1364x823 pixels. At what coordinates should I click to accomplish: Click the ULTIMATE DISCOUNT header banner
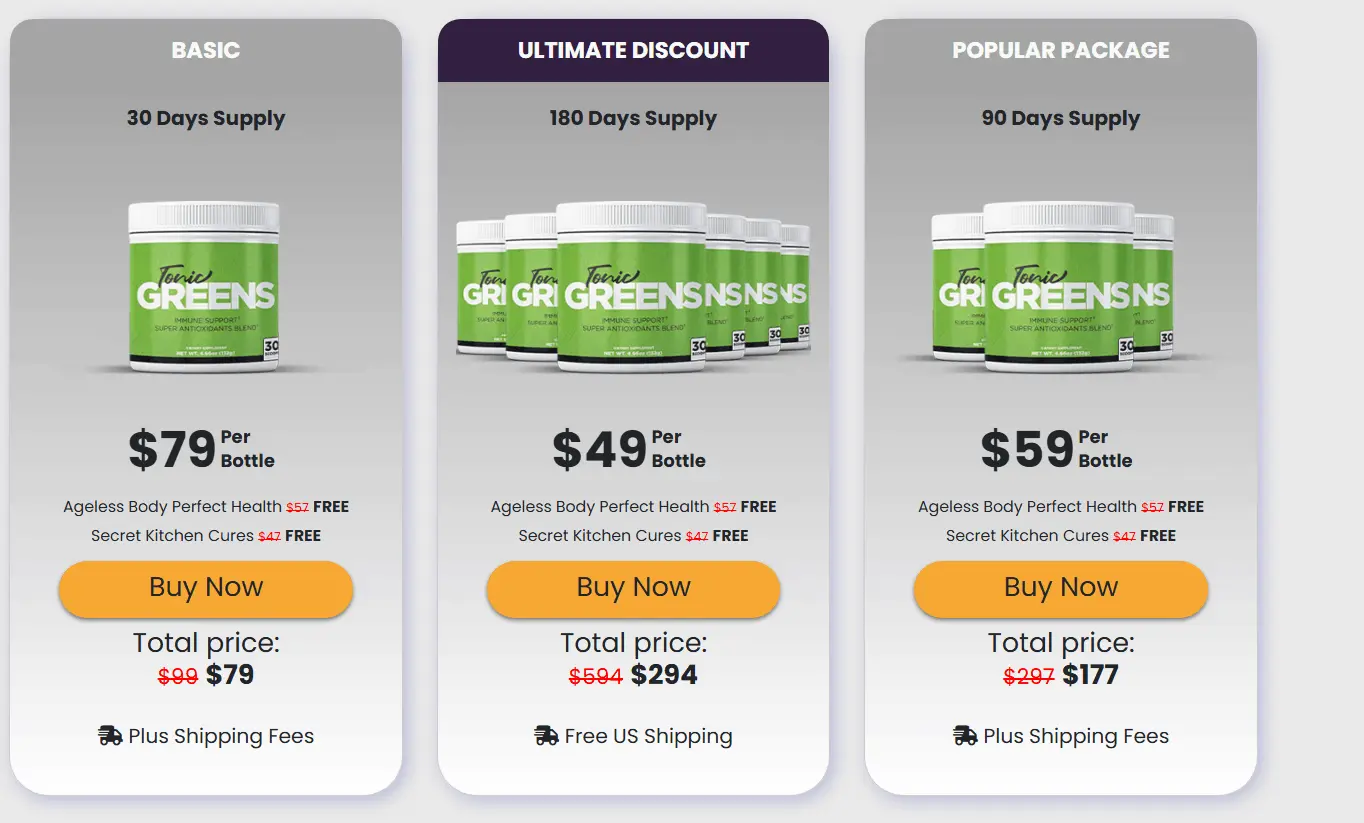coord(632,50)
